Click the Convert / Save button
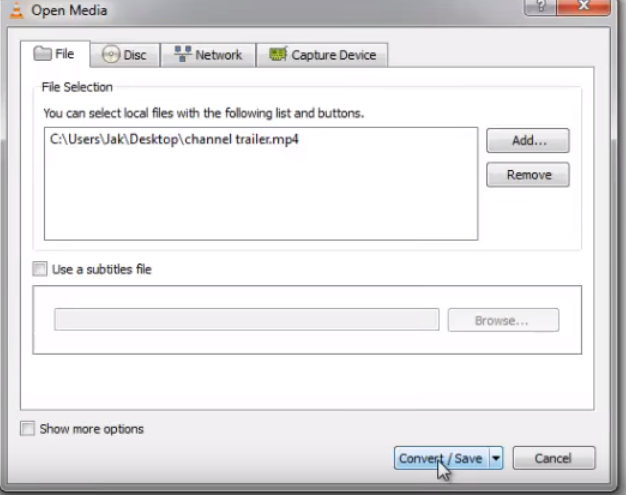The image size is (626, 495). pos(441,458)
